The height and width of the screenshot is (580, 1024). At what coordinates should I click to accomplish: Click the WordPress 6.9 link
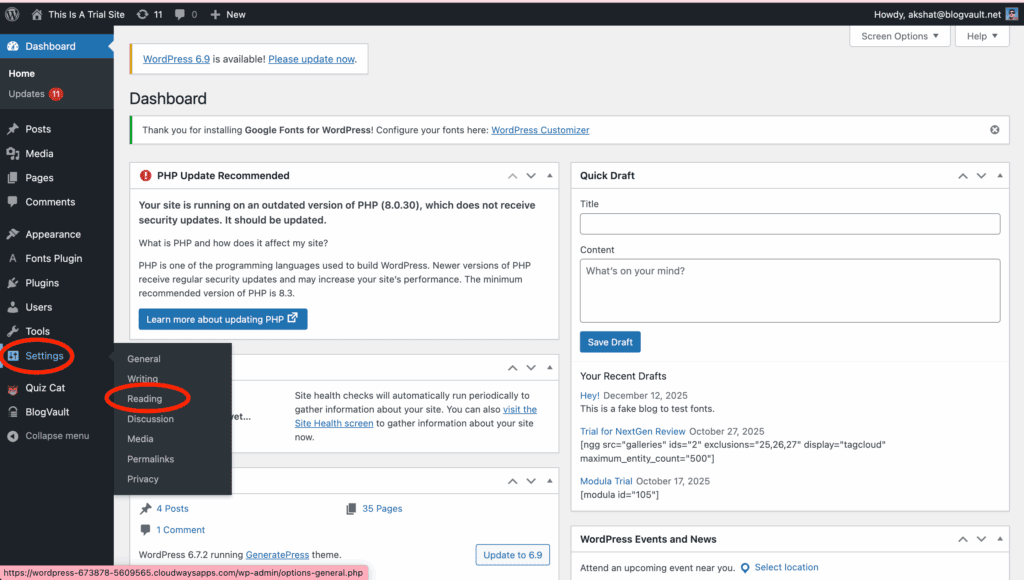click(176, 59)
